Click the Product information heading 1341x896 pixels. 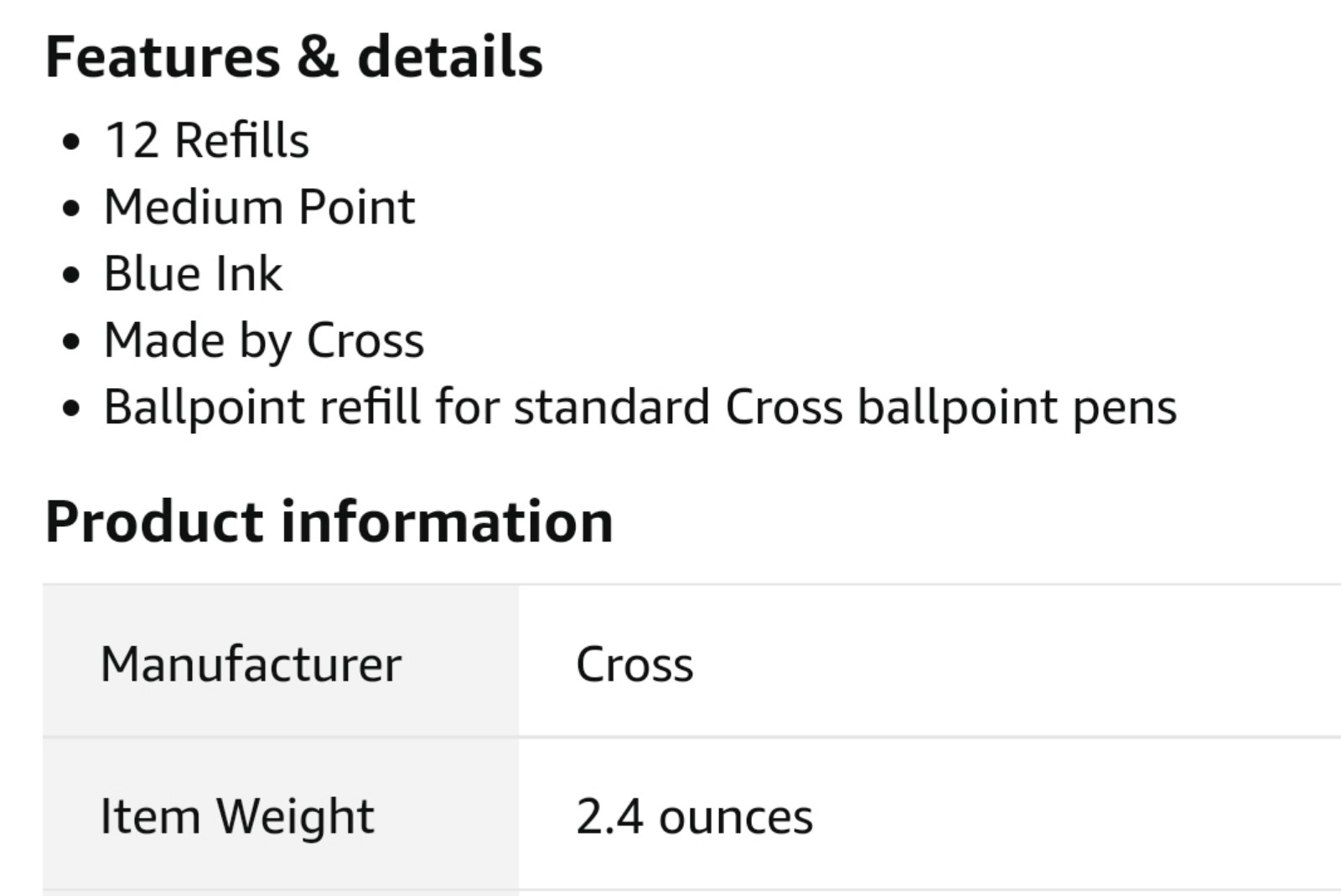coord(329,522)
